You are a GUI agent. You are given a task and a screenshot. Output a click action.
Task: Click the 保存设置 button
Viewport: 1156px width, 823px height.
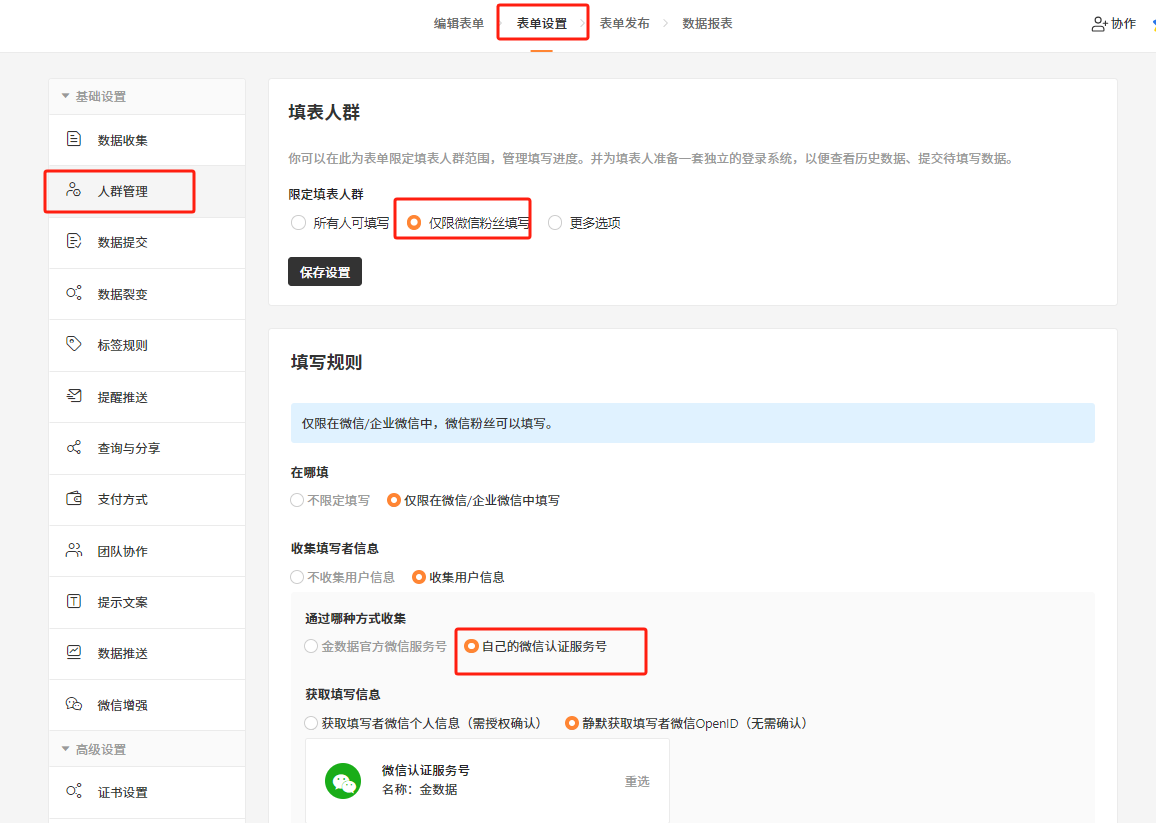324,271
